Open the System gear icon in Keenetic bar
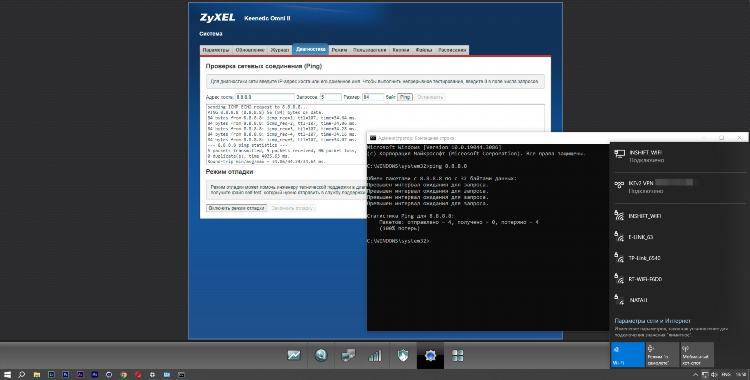This screenshot has height=380, width=750. click(430, 355)
